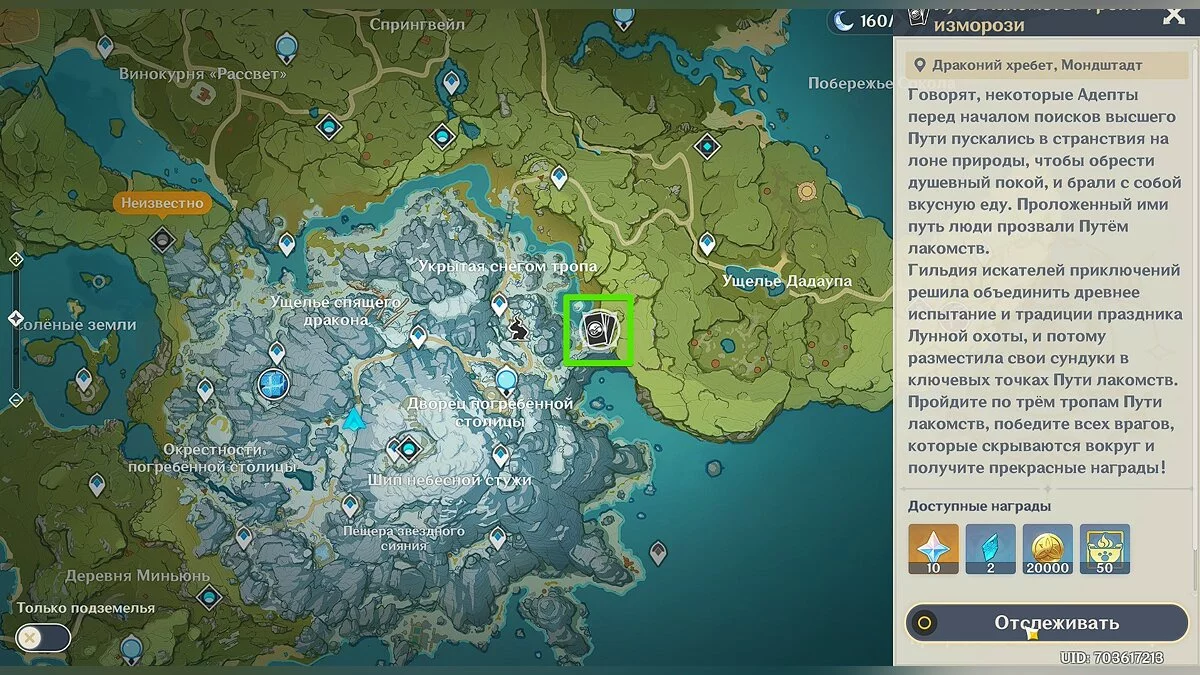
Task: Open the domain marker under Неизвестно label
Action: click(x=162, y=240)
